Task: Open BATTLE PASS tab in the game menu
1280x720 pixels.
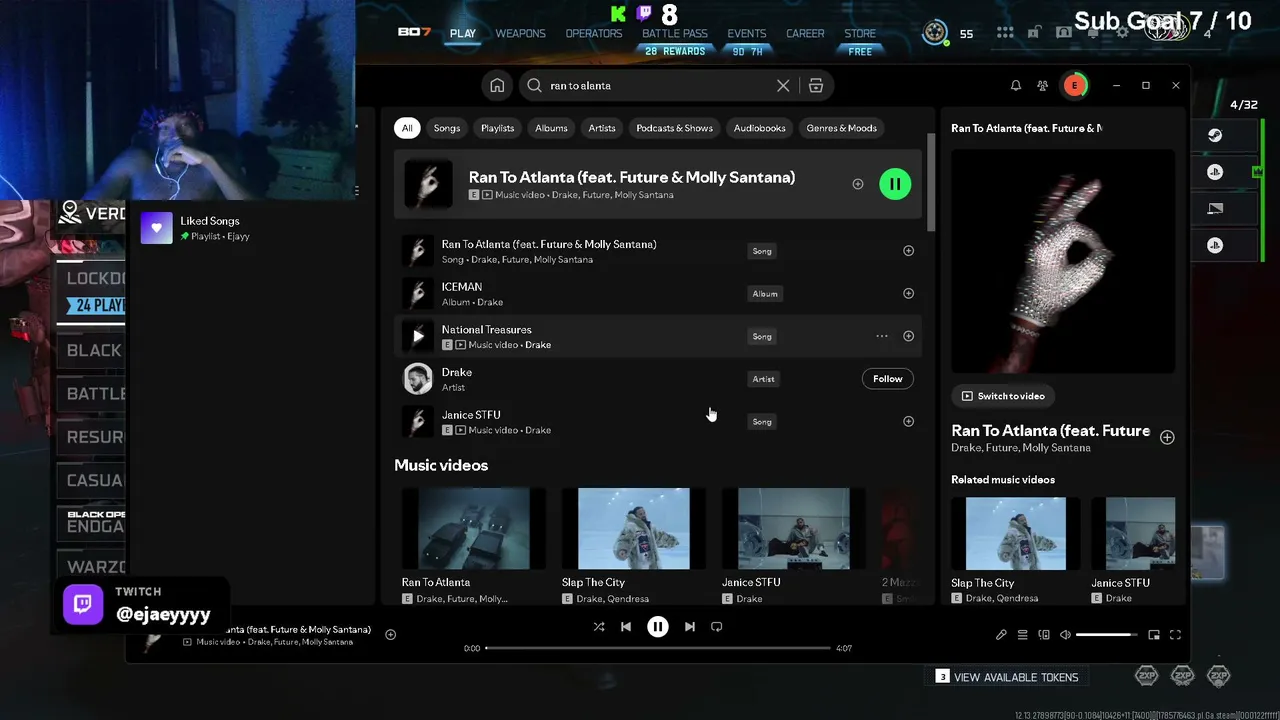Action: 675,34
